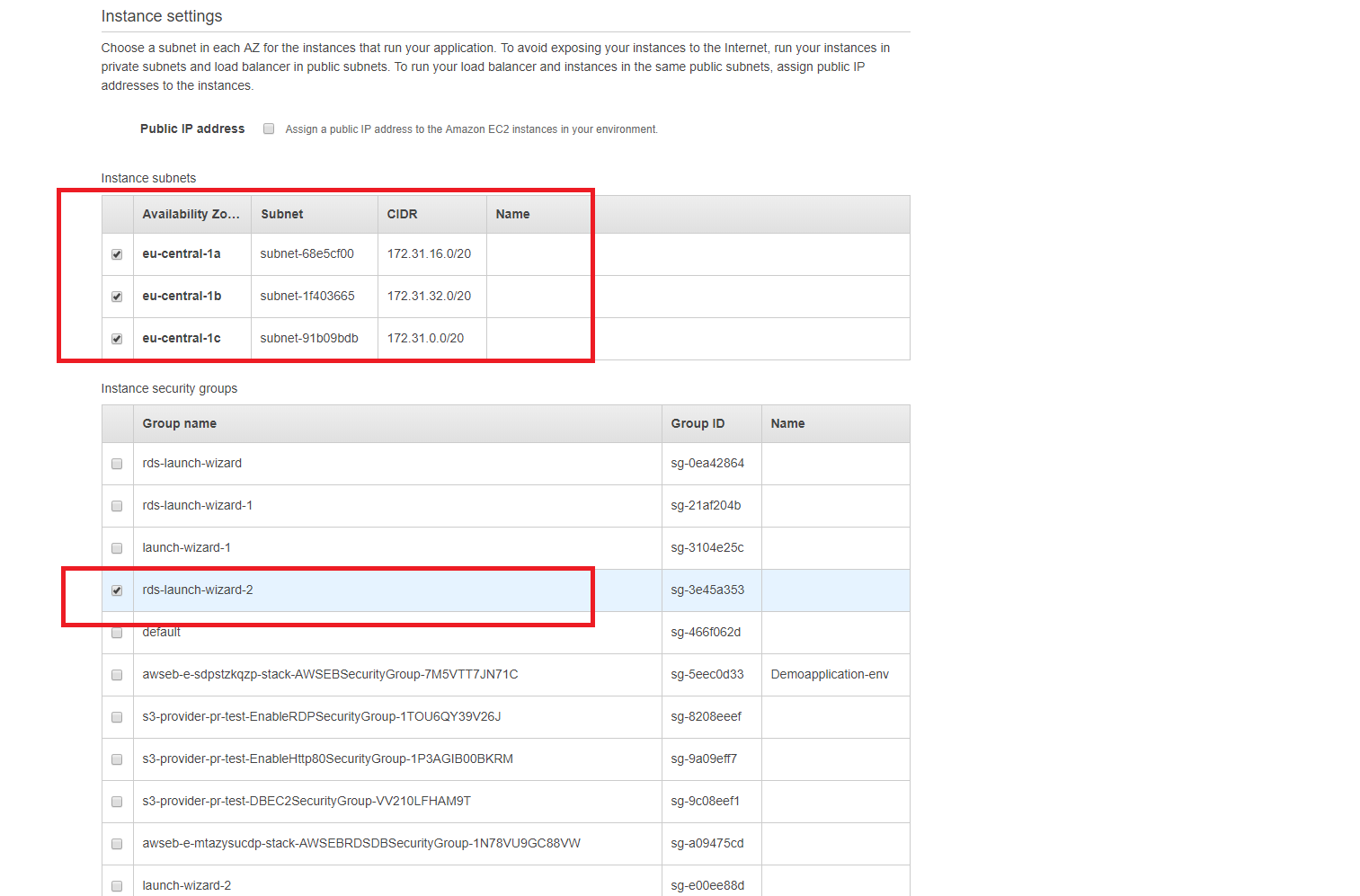Select the rds-launch-wizard-1 checkbox
This screenshot has width=1360, height=896.
coord(117,506)
